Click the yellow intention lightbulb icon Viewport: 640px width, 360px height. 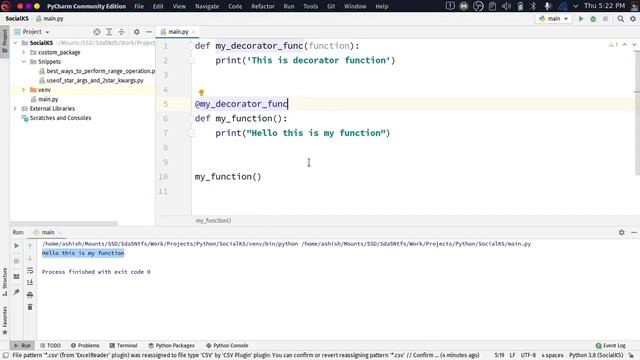201,93
